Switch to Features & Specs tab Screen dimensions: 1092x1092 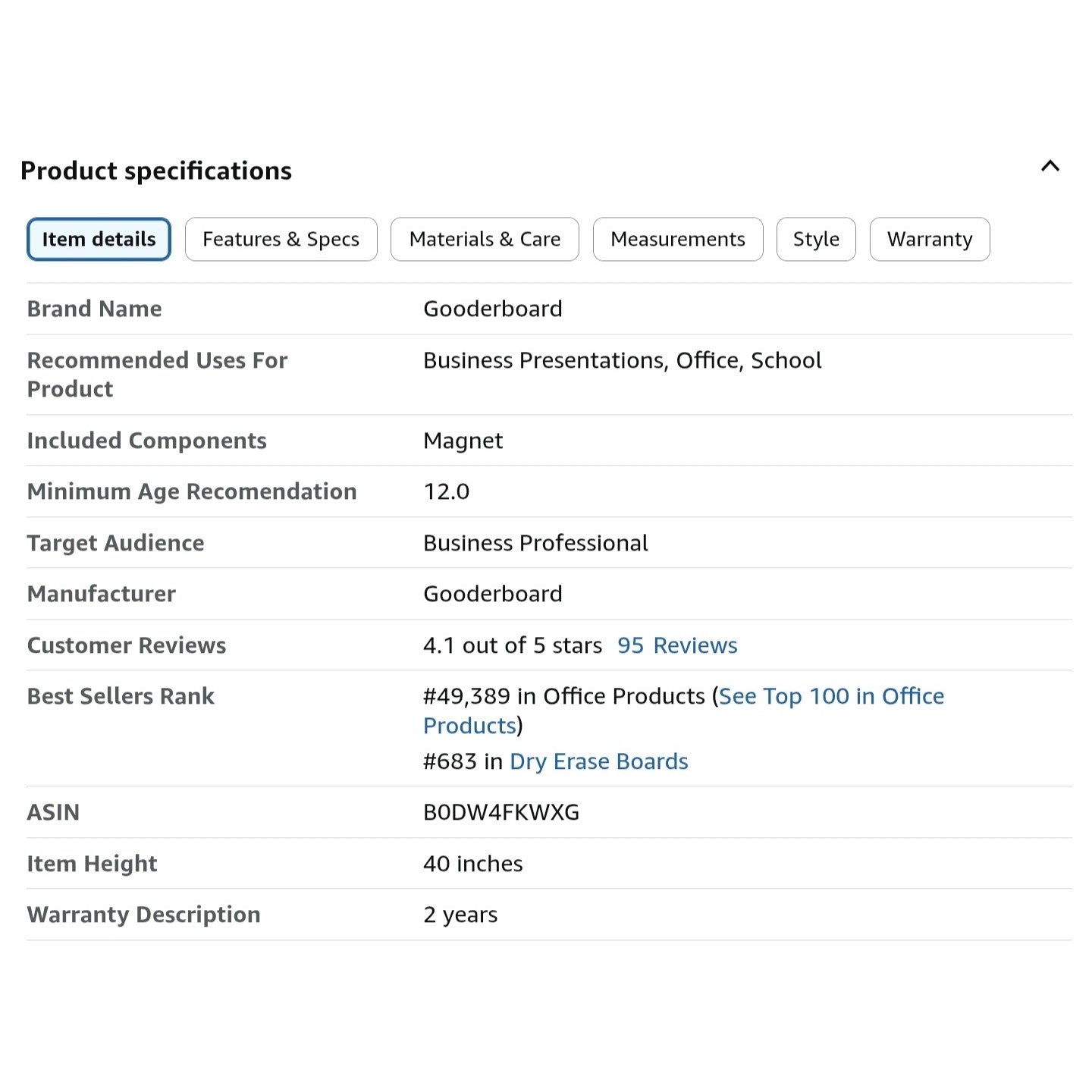(x=281, y=240)
